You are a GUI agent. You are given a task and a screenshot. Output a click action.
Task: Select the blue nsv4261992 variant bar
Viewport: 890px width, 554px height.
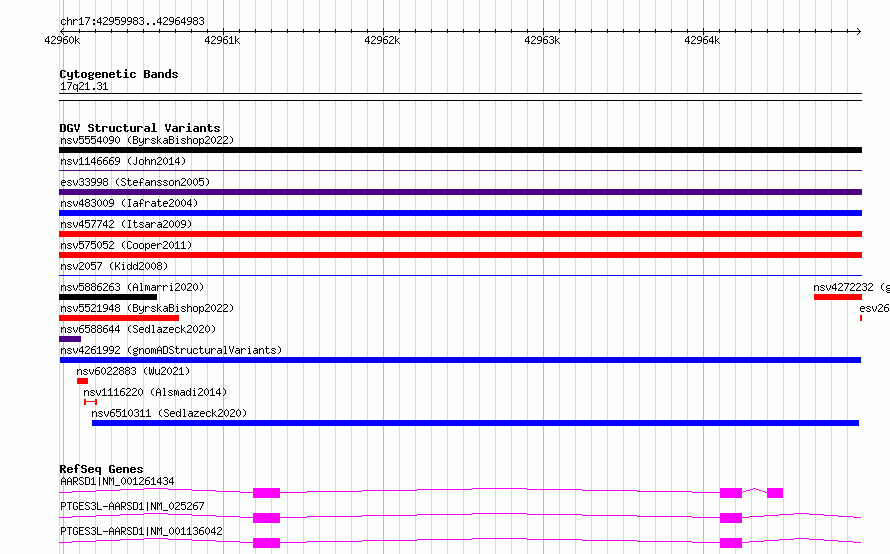(x=460, y=360)
